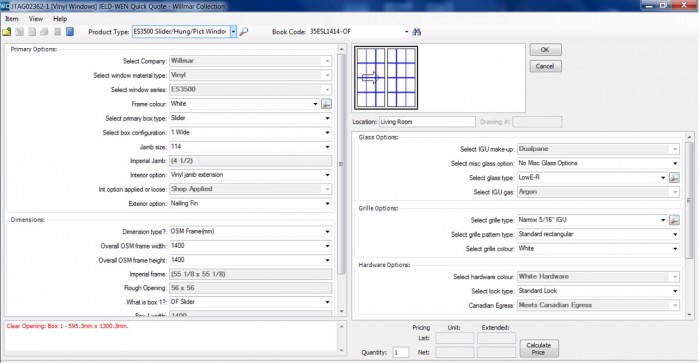
Task: Click the Glass Options group label
Action: pyautogui.click(x=379, y=137)
